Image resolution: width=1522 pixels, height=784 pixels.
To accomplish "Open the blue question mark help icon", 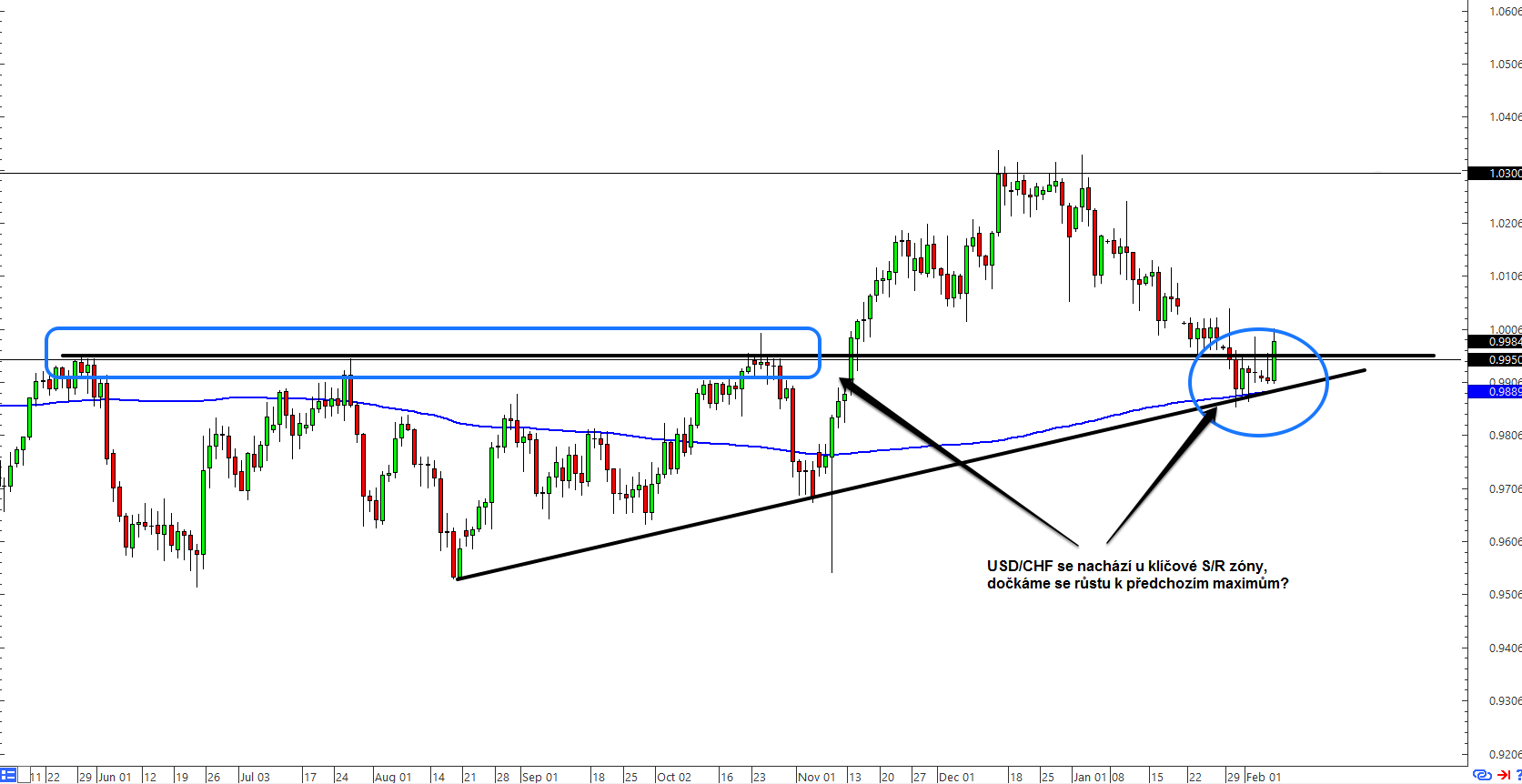I will (1517, 776).
